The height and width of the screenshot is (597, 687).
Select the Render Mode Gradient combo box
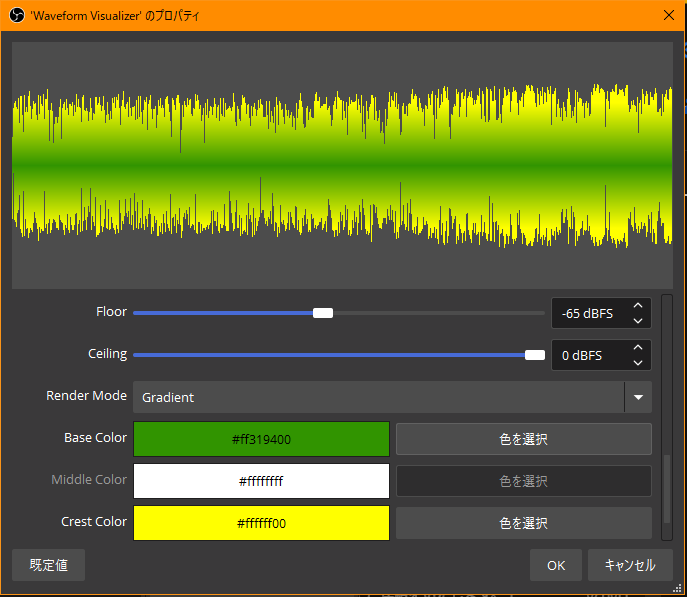[378, 397]
